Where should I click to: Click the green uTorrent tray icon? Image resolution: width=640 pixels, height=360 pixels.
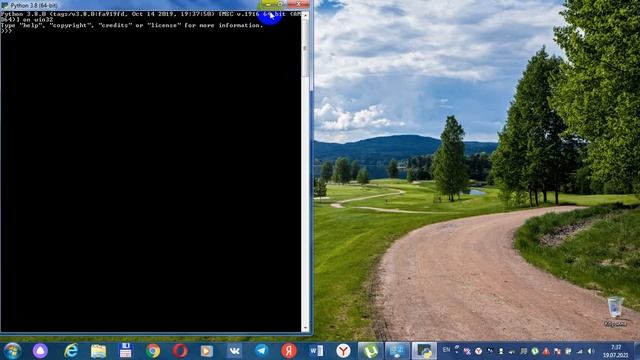point(535,351)
